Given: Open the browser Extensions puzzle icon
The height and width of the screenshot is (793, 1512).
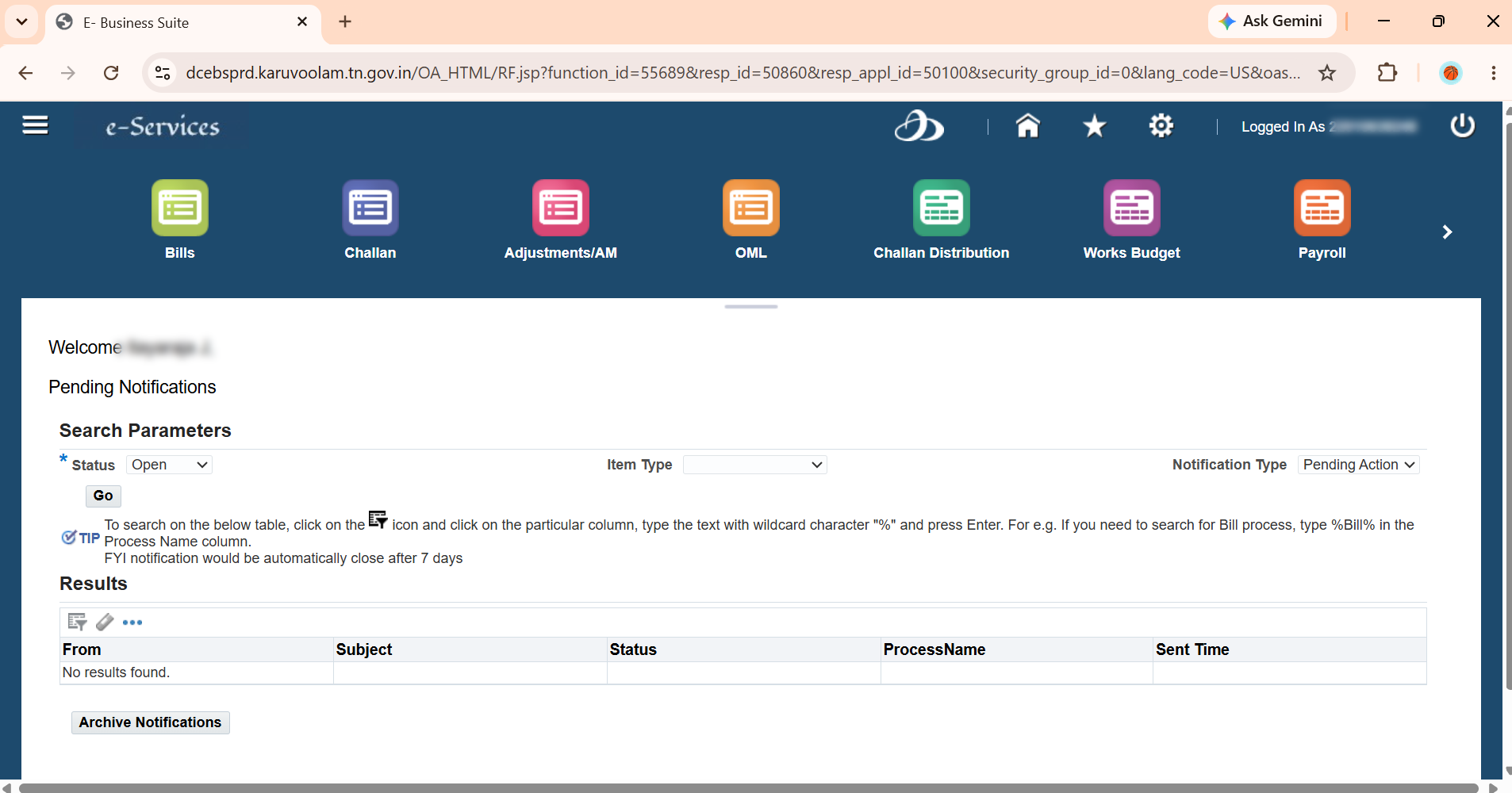Looking at the screenshot, I should [1387, 73].
